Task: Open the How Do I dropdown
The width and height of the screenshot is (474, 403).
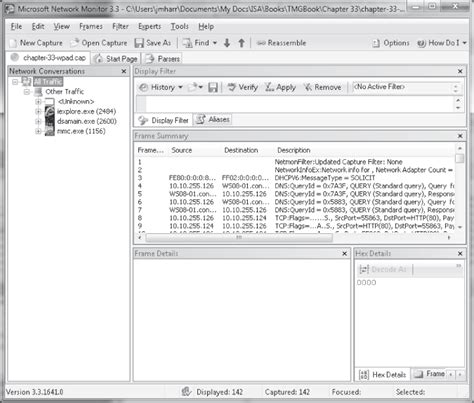Action: (442, 43)
